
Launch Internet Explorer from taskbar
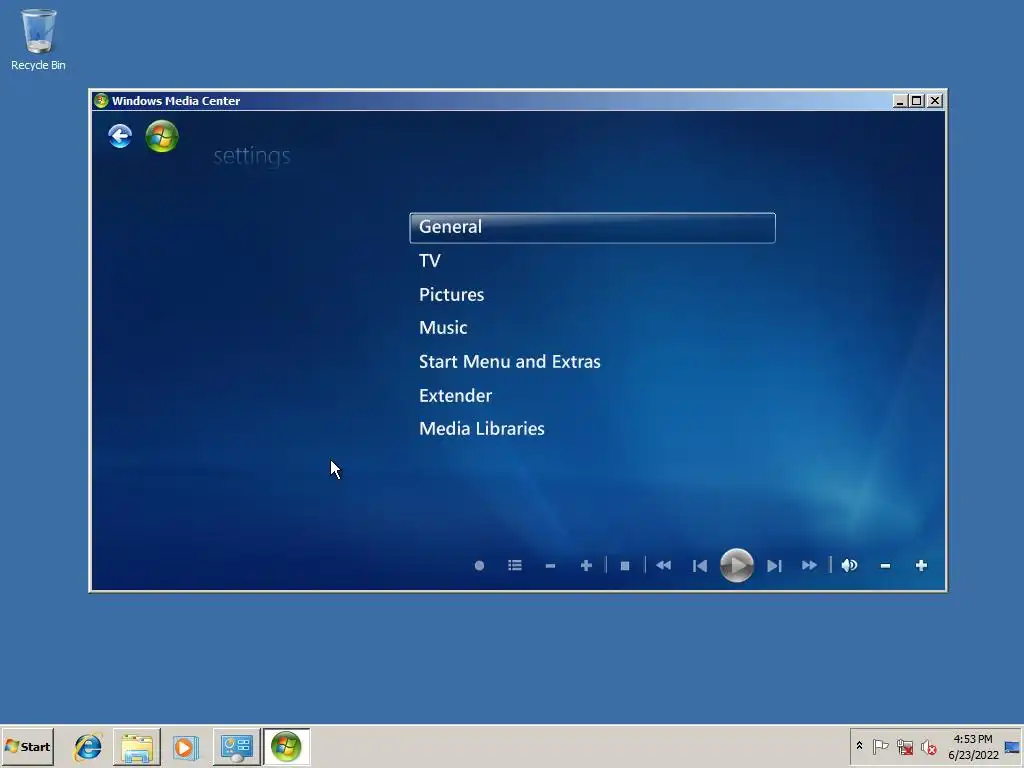coord(88,747)
